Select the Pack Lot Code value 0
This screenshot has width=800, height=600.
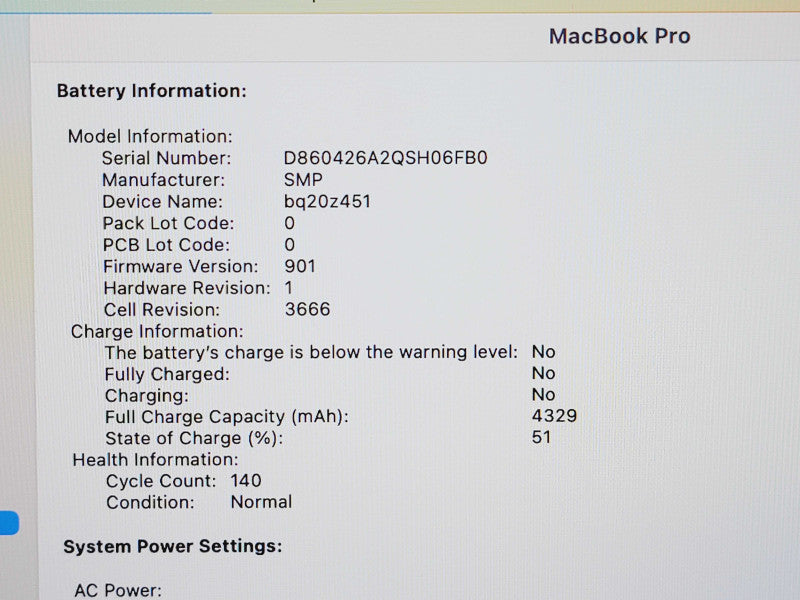(x=289, y=223)
